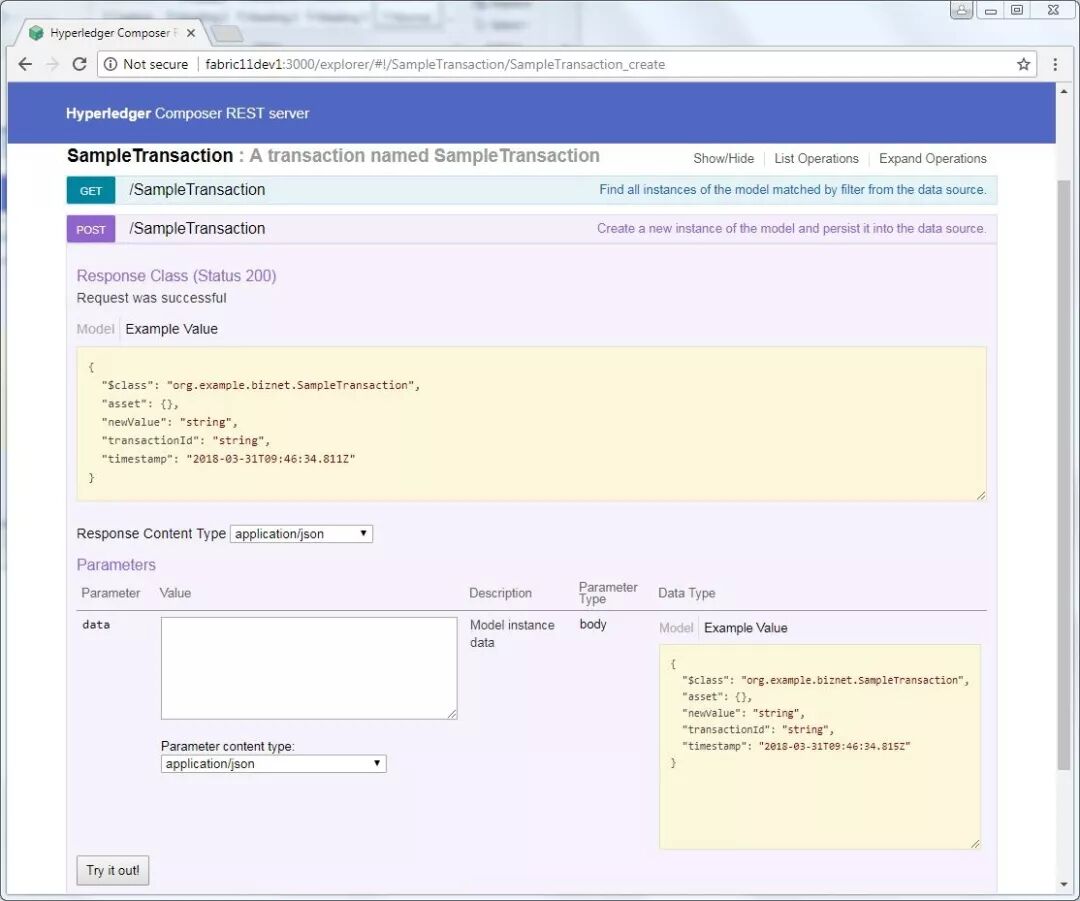Click the Chrome user profile icon

[x=962, y=10]
